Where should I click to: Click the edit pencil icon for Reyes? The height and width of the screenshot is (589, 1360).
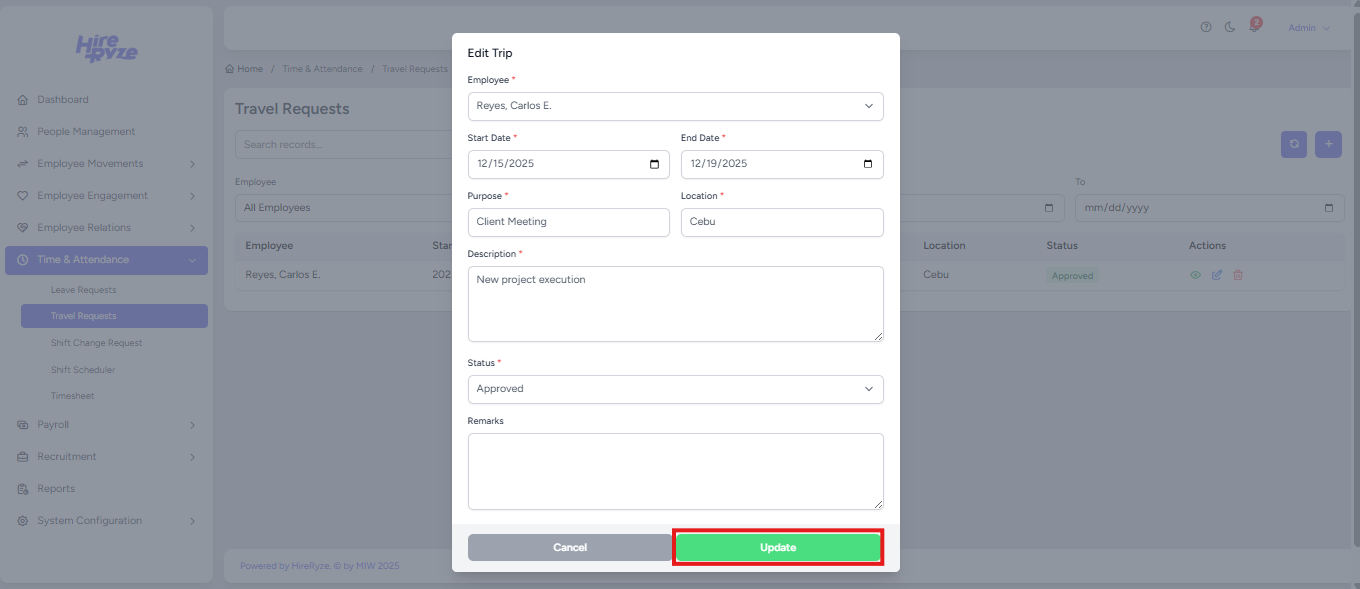pos(1217,275)
